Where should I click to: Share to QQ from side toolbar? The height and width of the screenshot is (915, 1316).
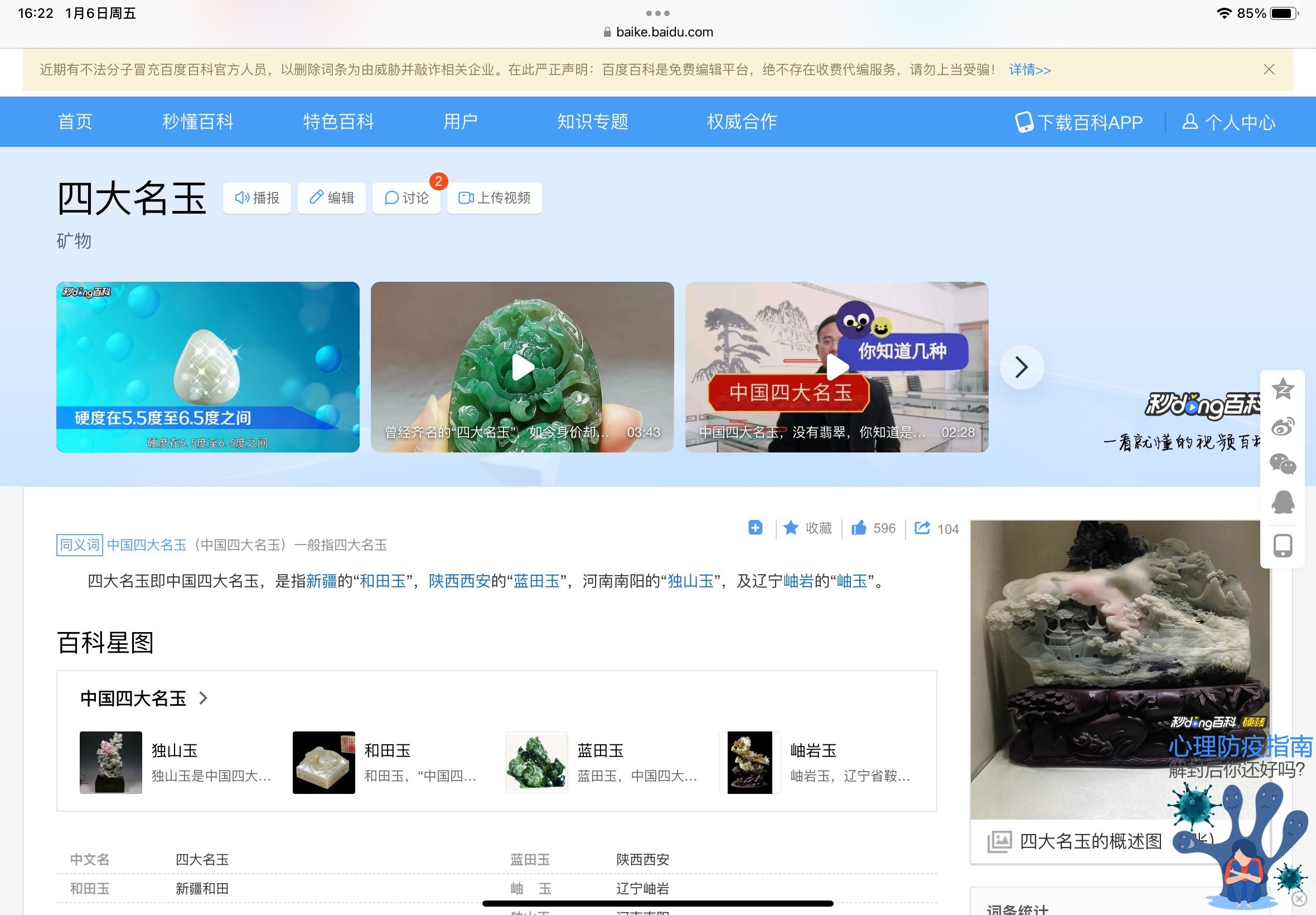click(1283, 502)
